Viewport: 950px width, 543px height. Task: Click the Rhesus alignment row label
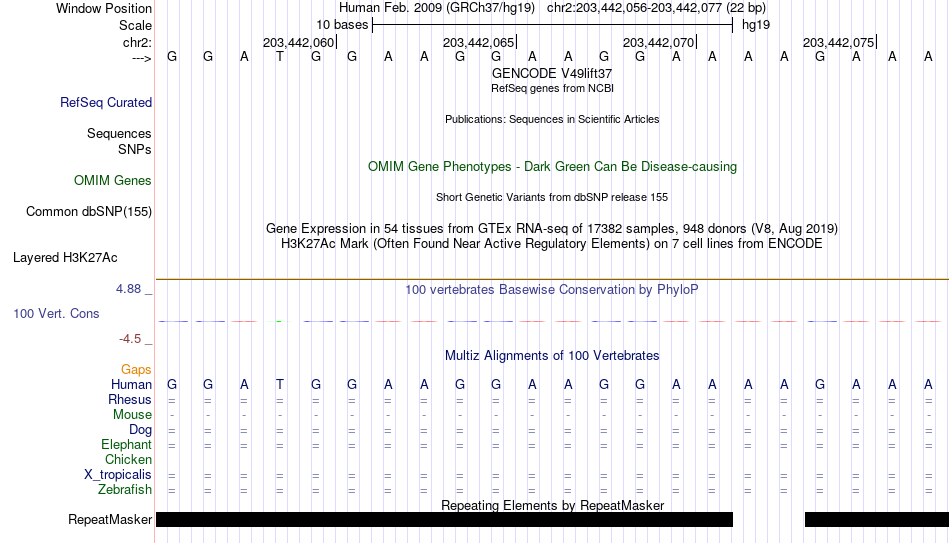(x=130, y=399)
